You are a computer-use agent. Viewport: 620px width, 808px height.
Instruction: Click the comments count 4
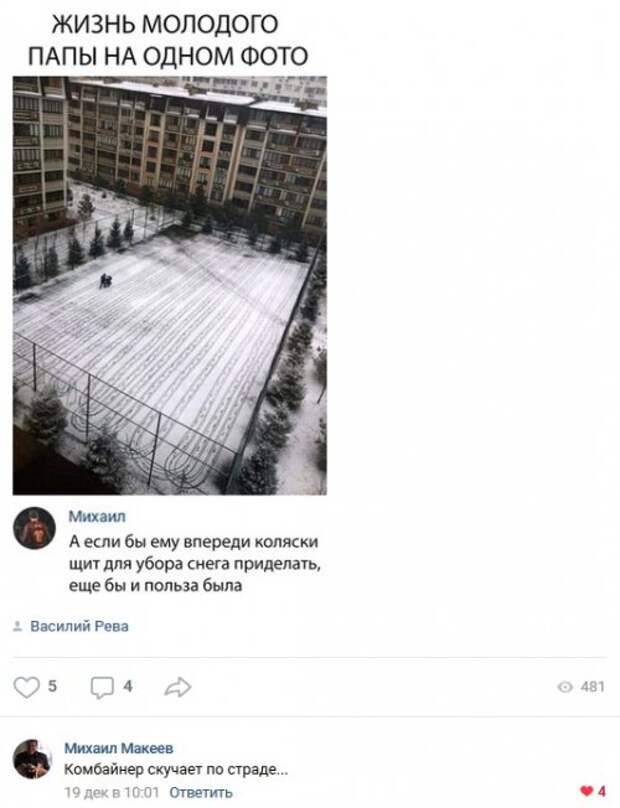pyautogui.click(x=128, y=686)
